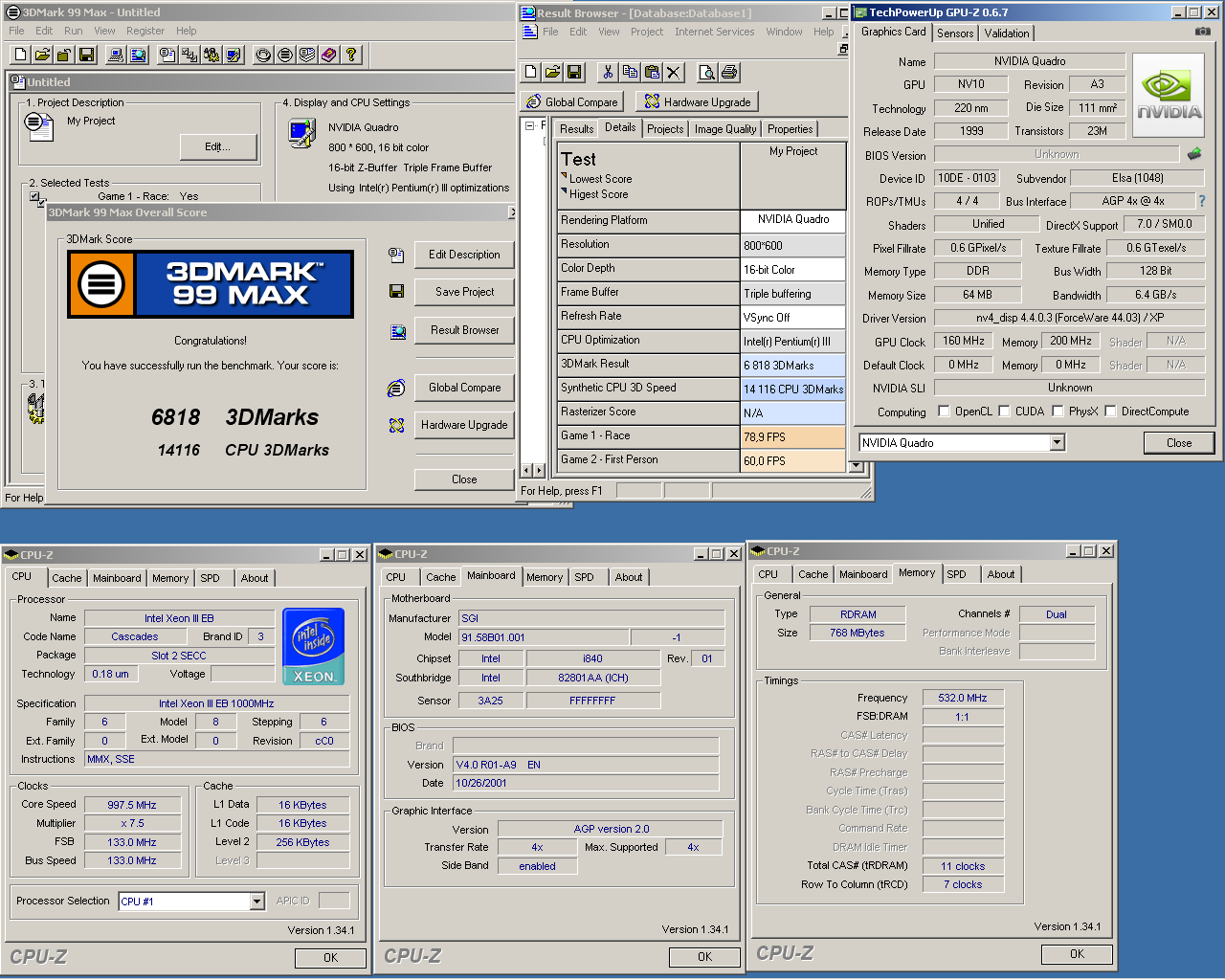Click the New document icon in Result Browser toolbar
Viewport: 1225px width, 980px height.
pyautogui.click(x=531, y=73)
